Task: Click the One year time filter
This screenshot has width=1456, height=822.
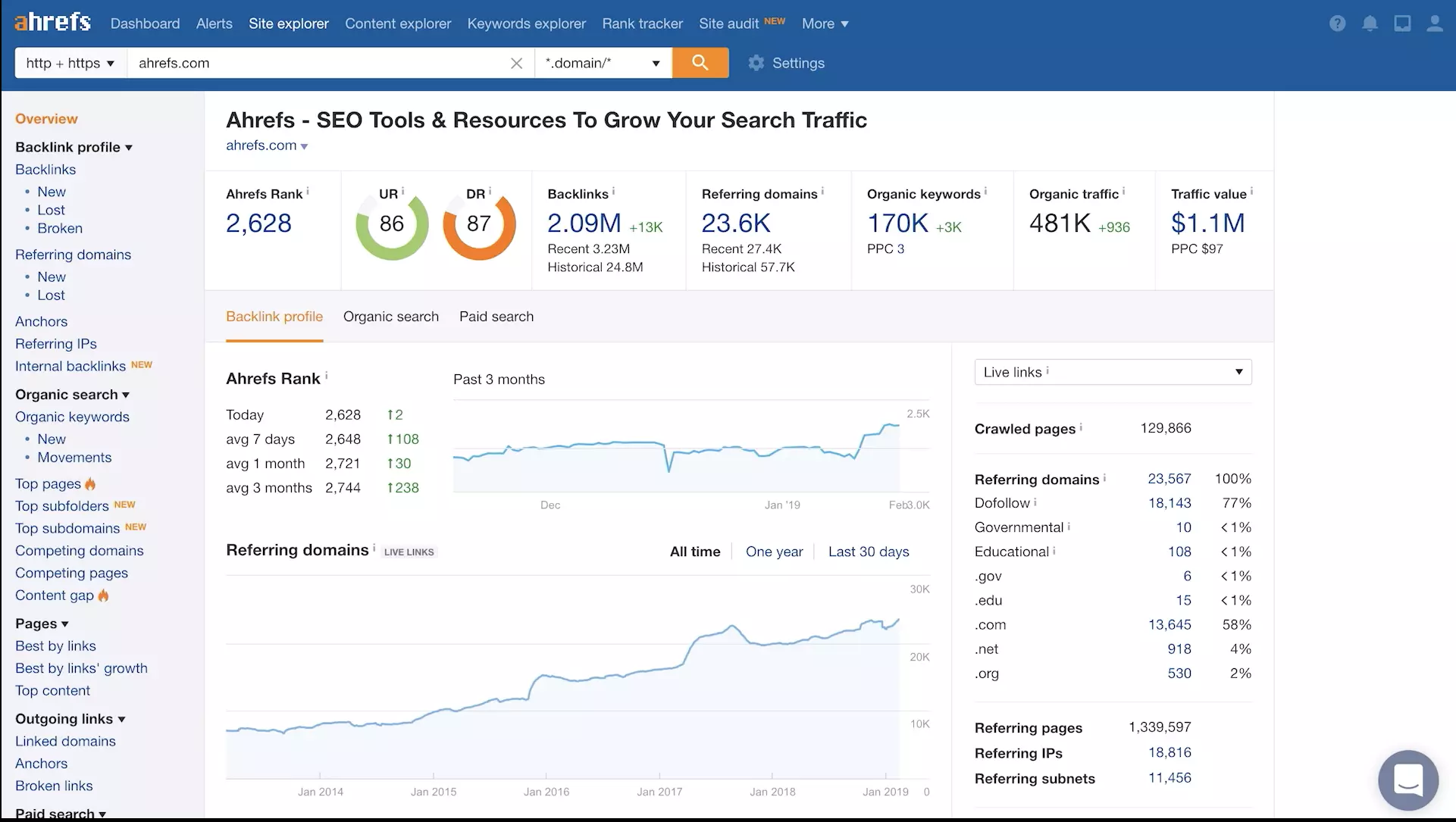Action: tap(774, 551)
